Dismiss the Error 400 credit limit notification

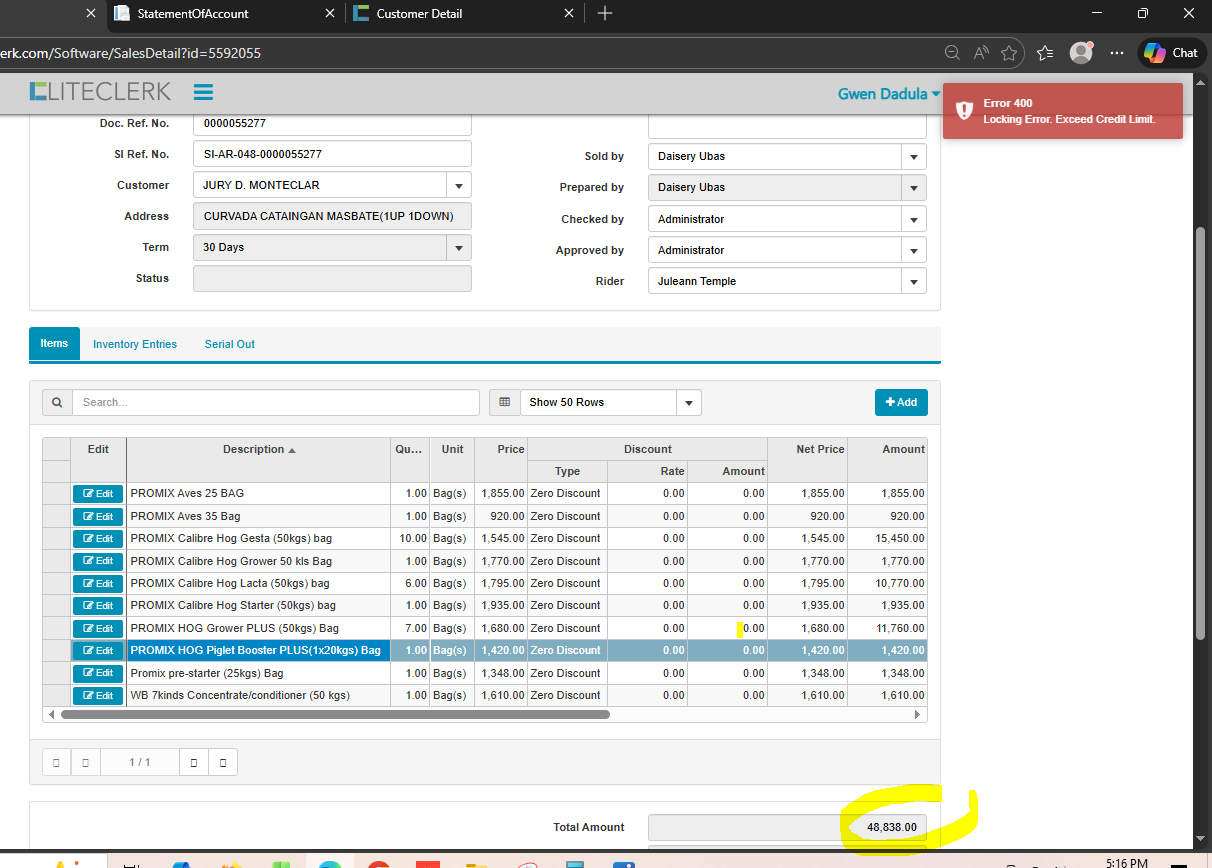coord(1062,111)
